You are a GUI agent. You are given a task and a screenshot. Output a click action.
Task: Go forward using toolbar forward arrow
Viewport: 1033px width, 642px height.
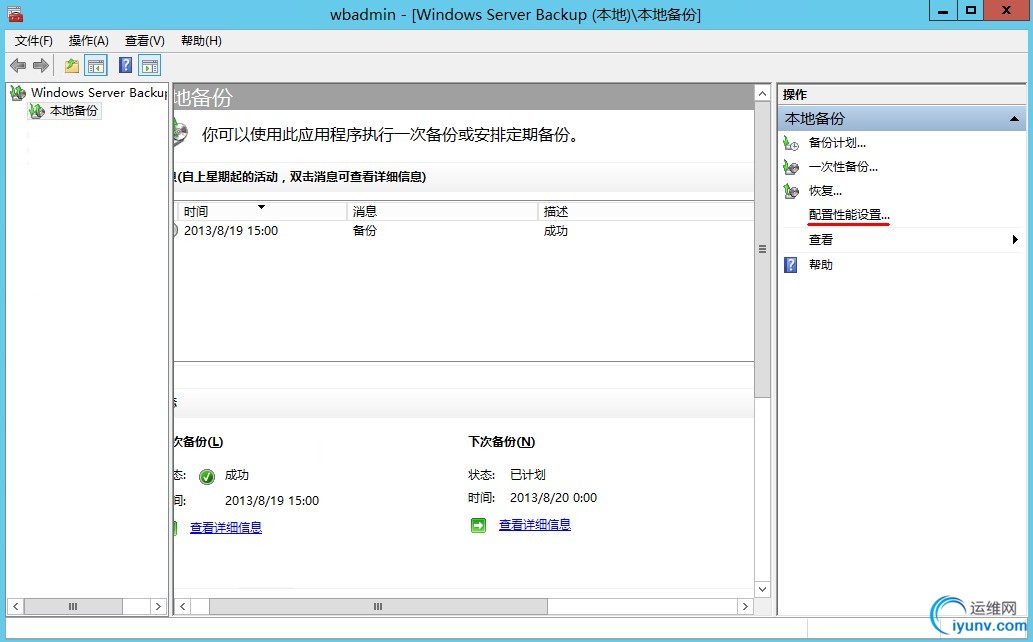pyautogui.click(x=41, y=65)
